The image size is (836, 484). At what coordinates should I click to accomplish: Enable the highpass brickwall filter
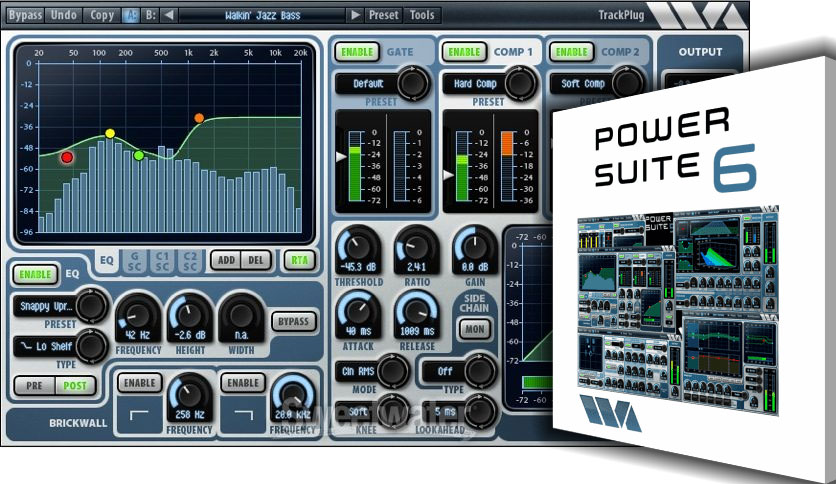[140, 383]
